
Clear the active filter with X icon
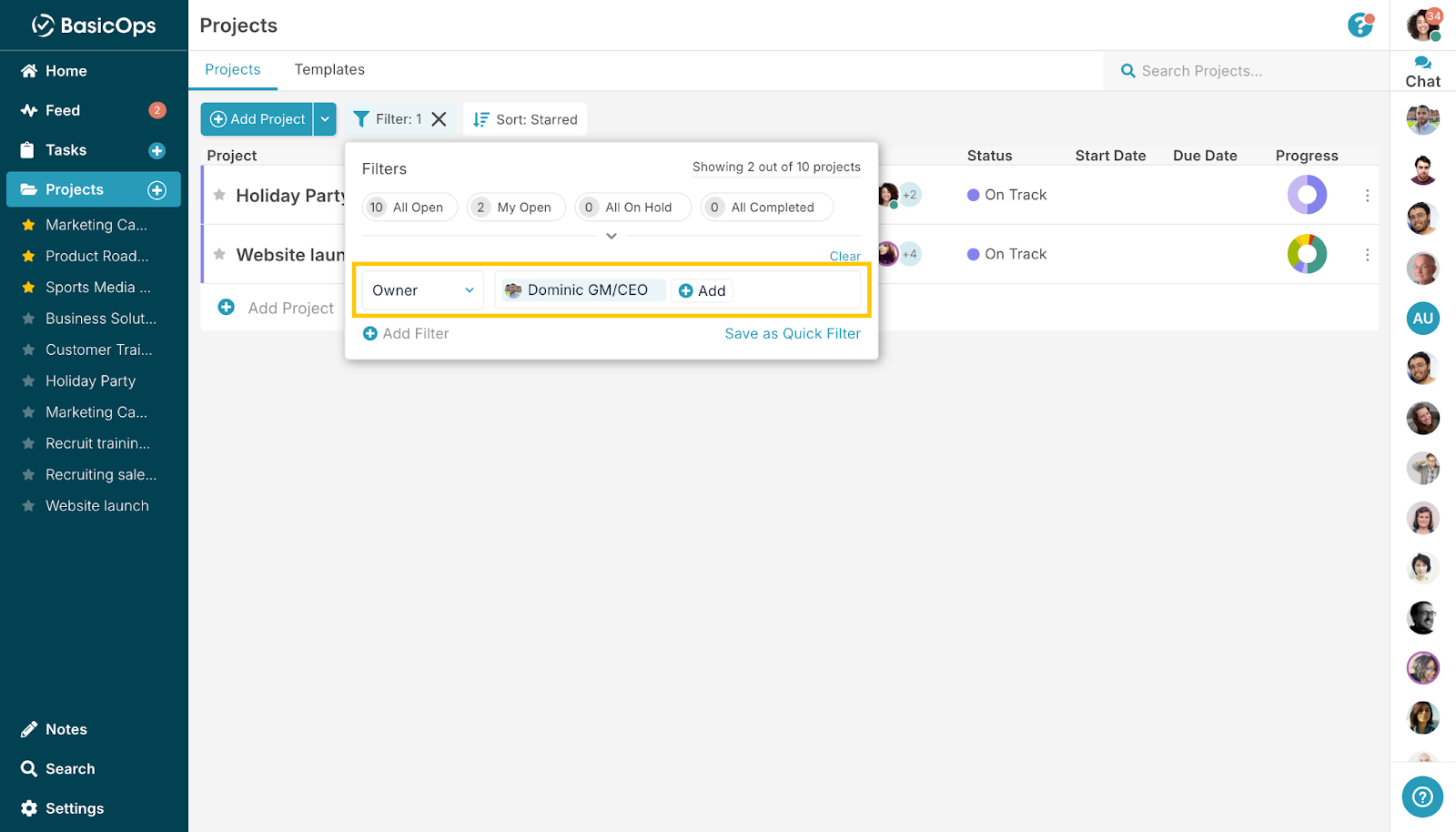click(x=439, y=119)
